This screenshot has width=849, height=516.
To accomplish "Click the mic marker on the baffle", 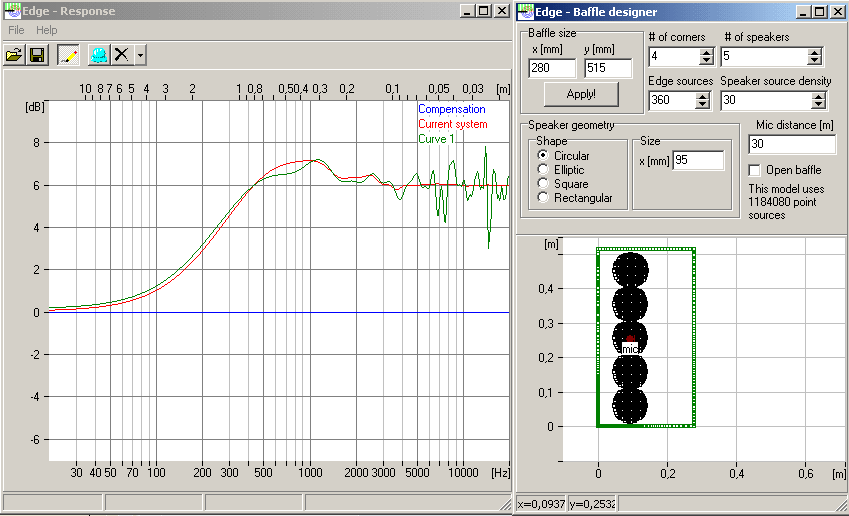I will click(x=630, y=349).
